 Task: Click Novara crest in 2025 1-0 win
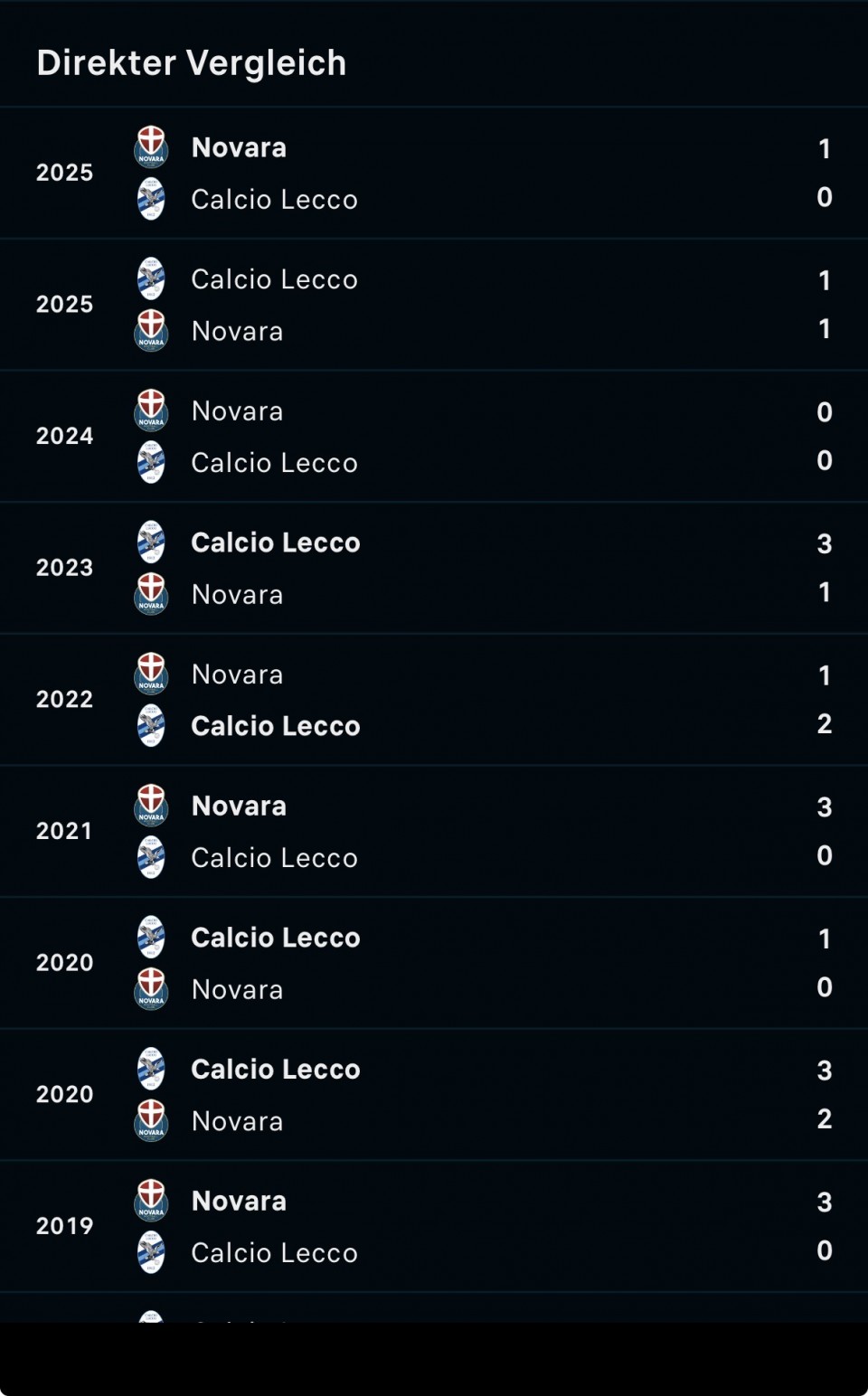(151, 146)
